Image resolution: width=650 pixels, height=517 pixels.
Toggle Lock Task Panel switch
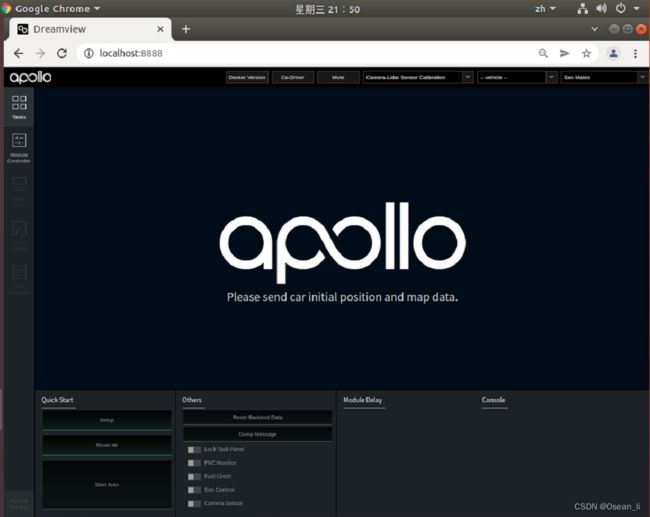194,450
